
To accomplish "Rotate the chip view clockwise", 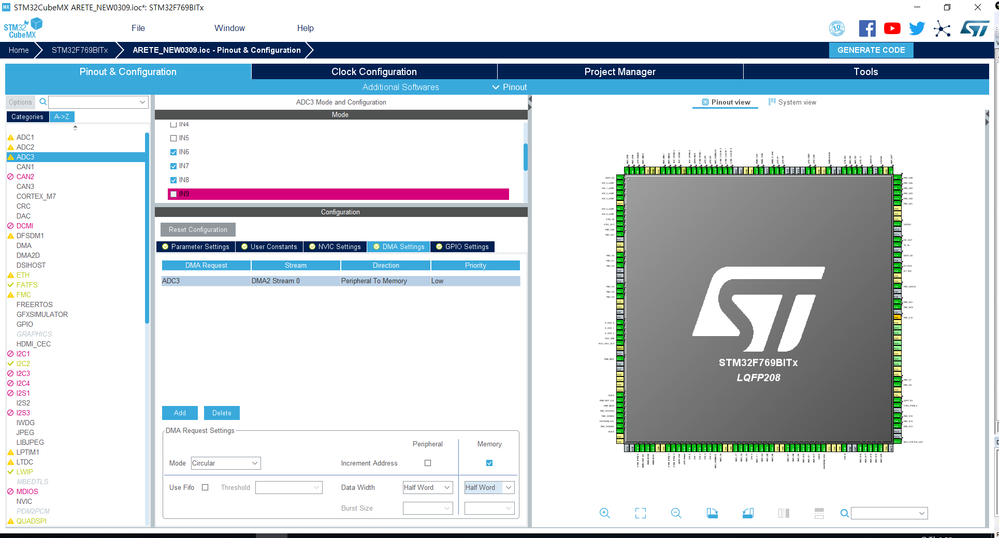I will (x=712, y=513).
